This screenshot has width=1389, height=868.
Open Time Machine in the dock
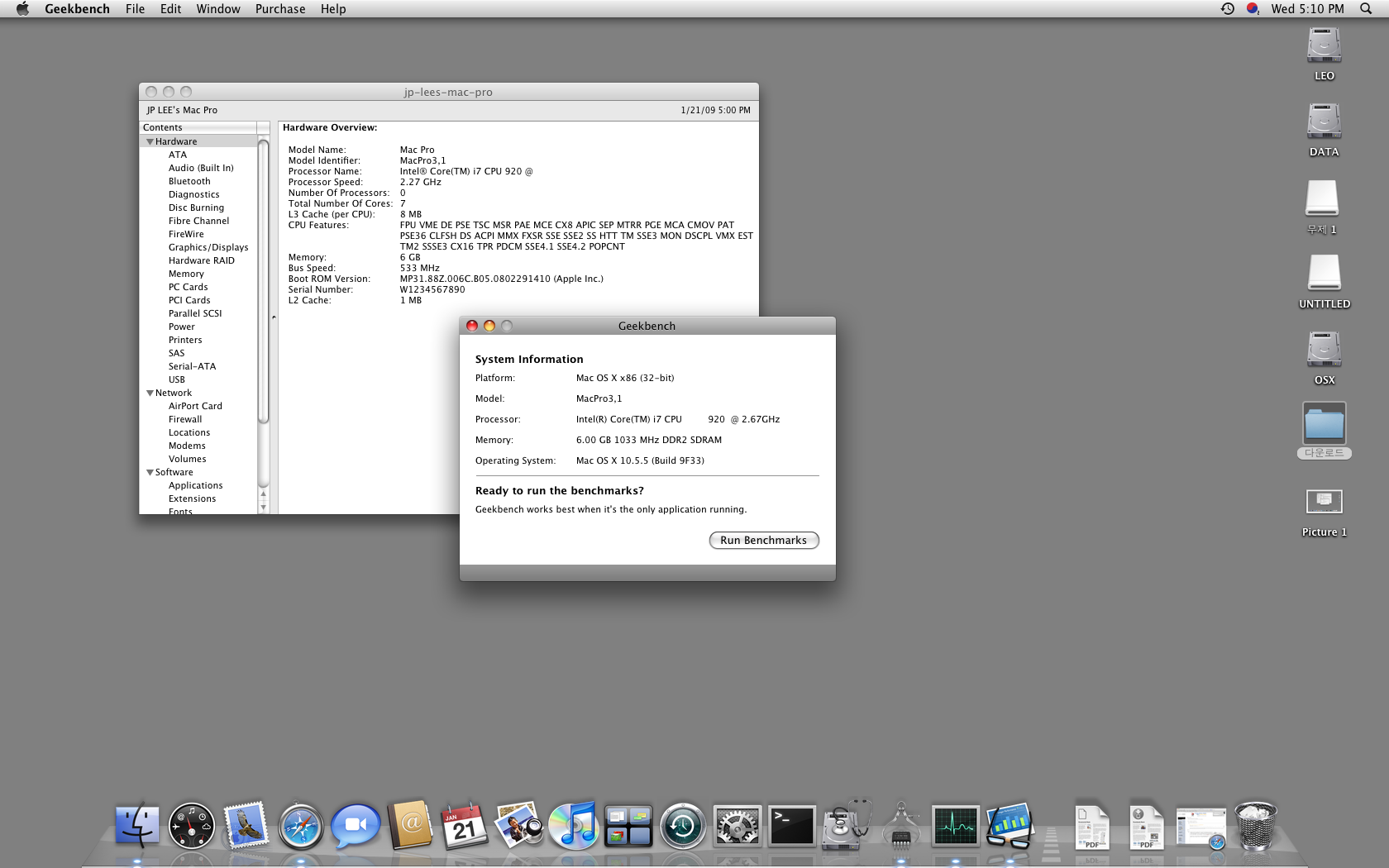(682, 826)
